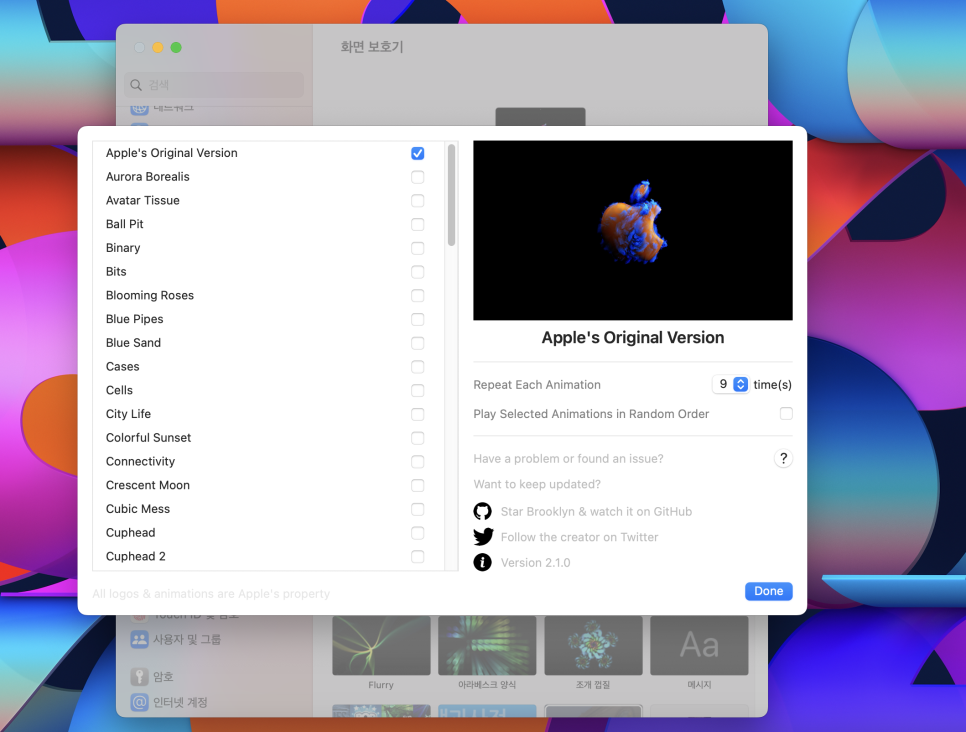Click the Version 2.1.0 text

(535, 563)
